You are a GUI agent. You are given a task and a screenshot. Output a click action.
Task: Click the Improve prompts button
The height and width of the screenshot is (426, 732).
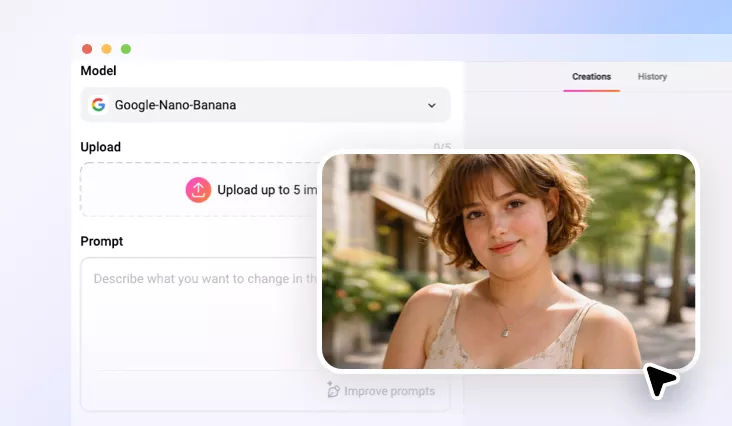pos(381,391)
